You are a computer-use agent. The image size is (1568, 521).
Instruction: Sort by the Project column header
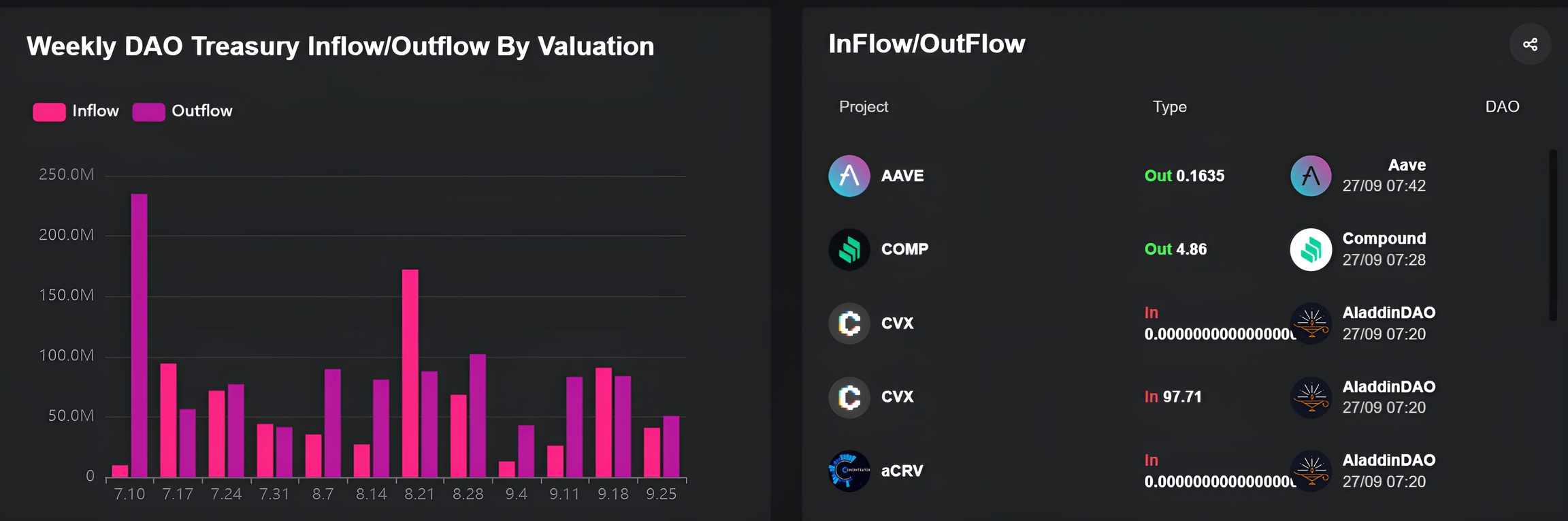point(863,107)
